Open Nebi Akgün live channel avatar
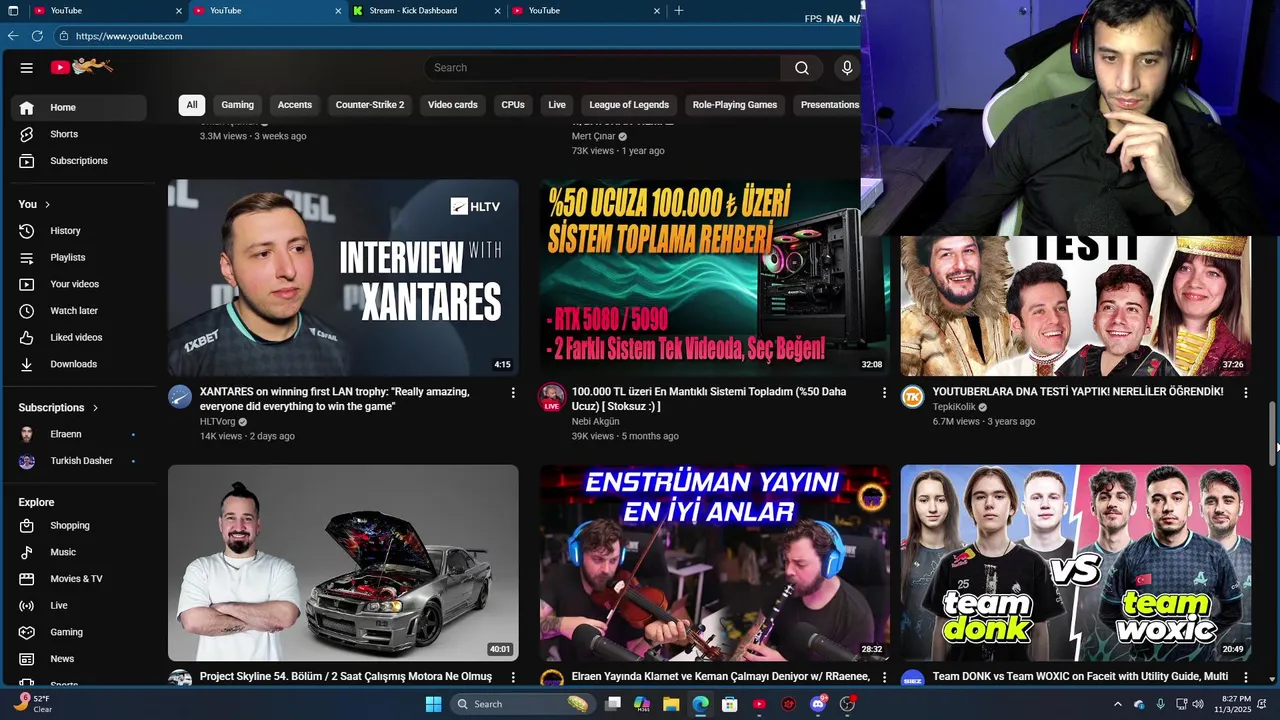The width and height of the screenshot is (1280, 720). coord(552,397)
